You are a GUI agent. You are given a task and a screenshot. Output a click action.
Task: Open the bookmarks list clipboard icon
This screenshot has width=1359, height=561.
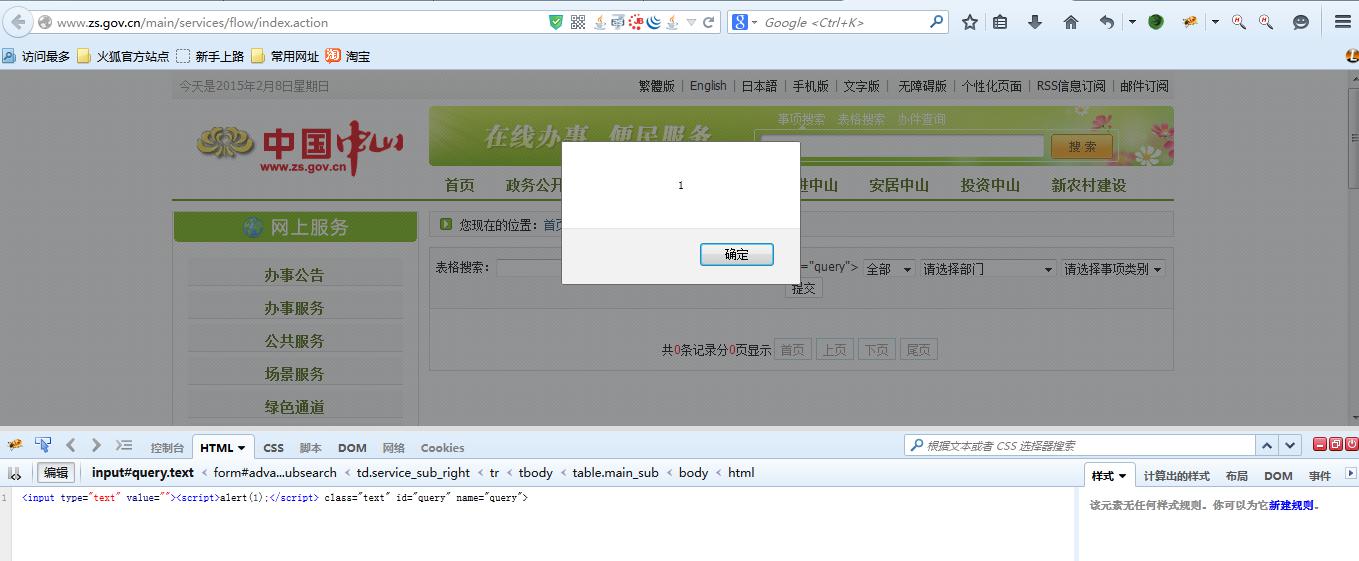(x=1000, y=22)
